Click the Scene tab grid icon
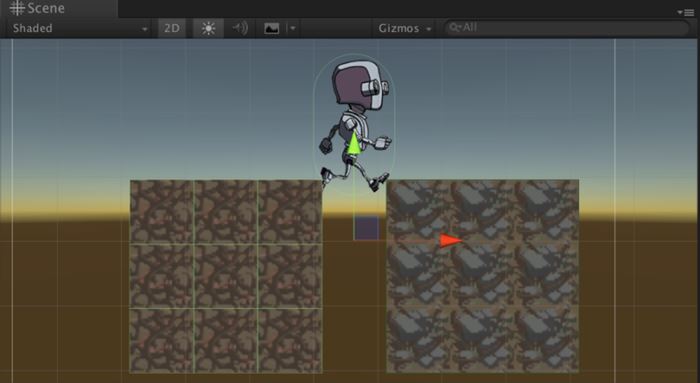This screenshot has width=700, height=383. (x=17, y=8)
